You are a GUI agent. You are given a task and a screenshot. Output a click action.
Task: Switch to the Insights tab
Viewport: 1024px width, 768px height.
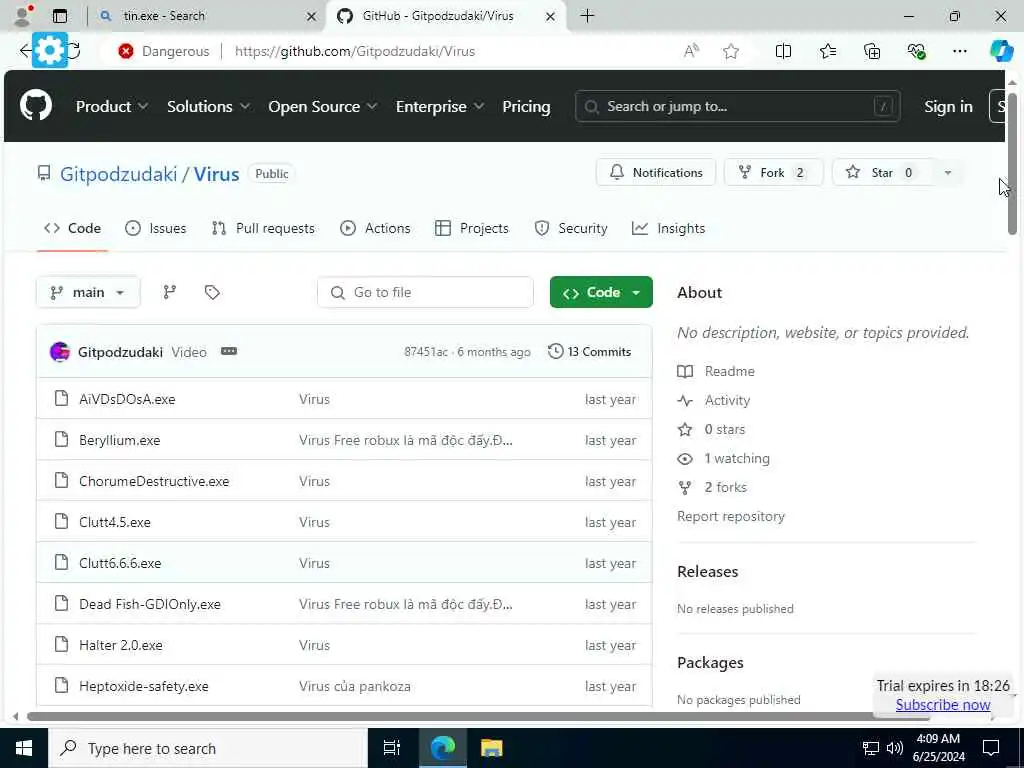pos(669,228)
